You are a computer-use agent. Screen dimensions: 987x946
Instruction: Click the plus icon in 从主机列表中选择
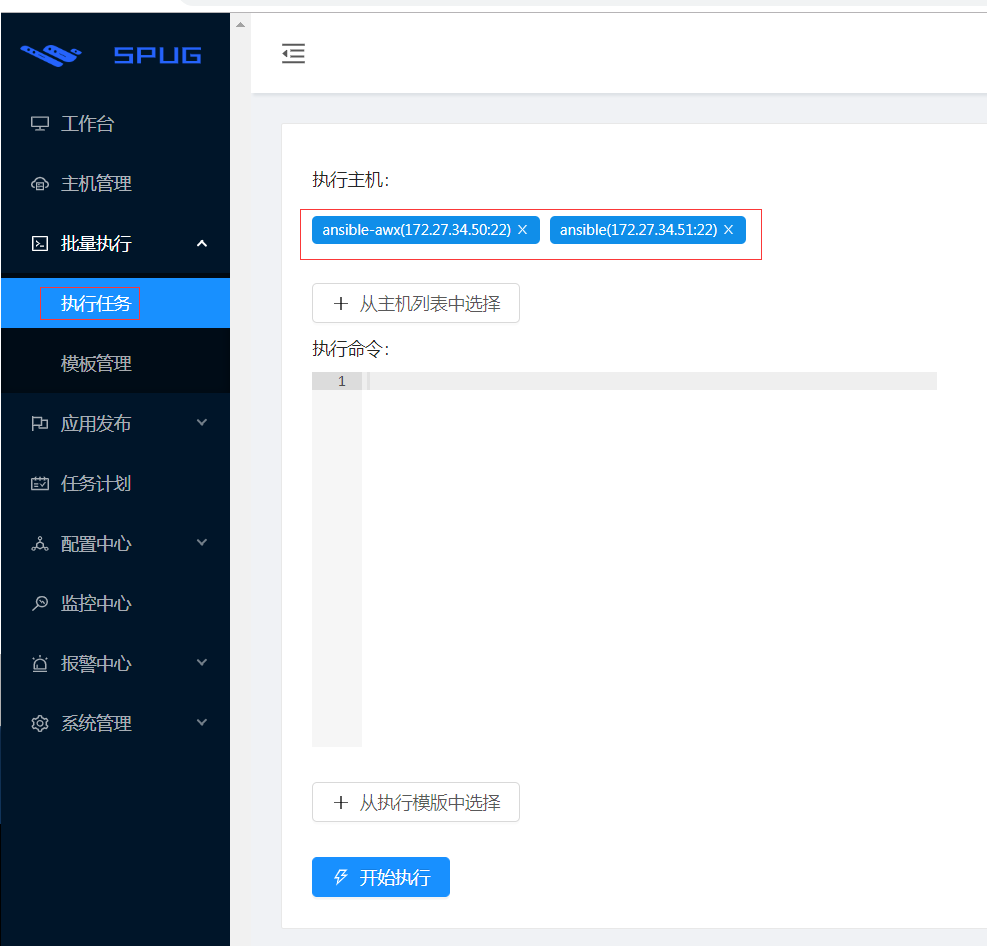click(x=341, y=303)
